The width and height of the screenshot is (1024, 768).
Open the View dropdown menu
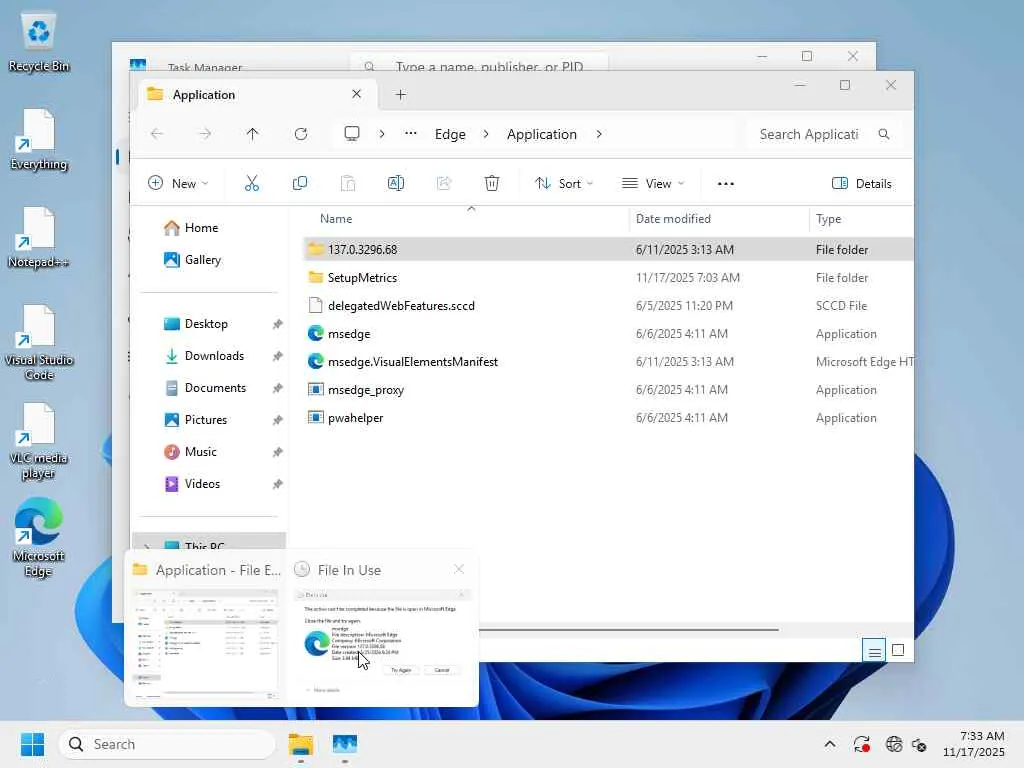[653, 184]
